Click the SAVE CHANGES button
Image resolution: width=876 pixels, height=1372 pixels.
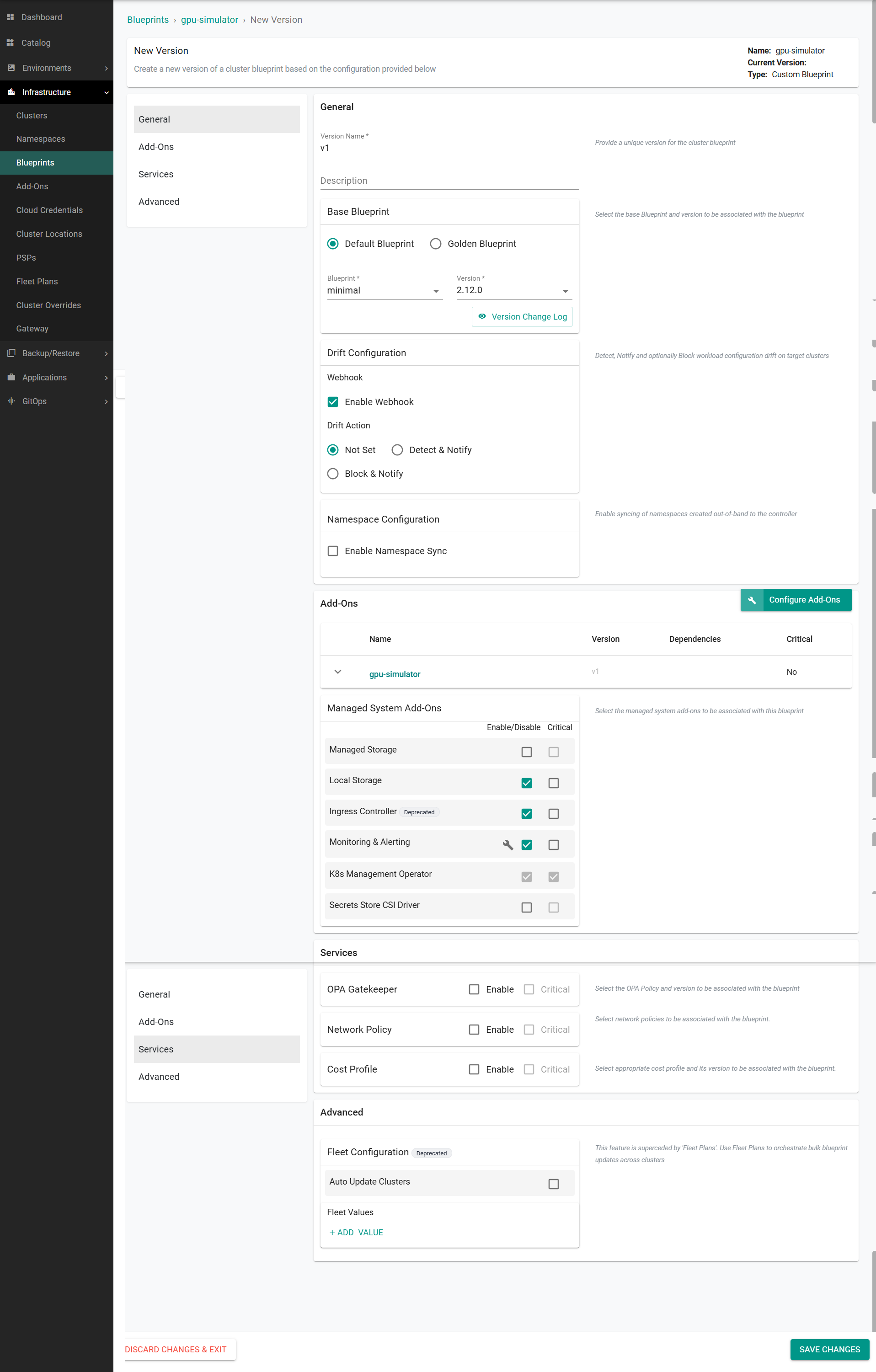(x=829, y=1350)
